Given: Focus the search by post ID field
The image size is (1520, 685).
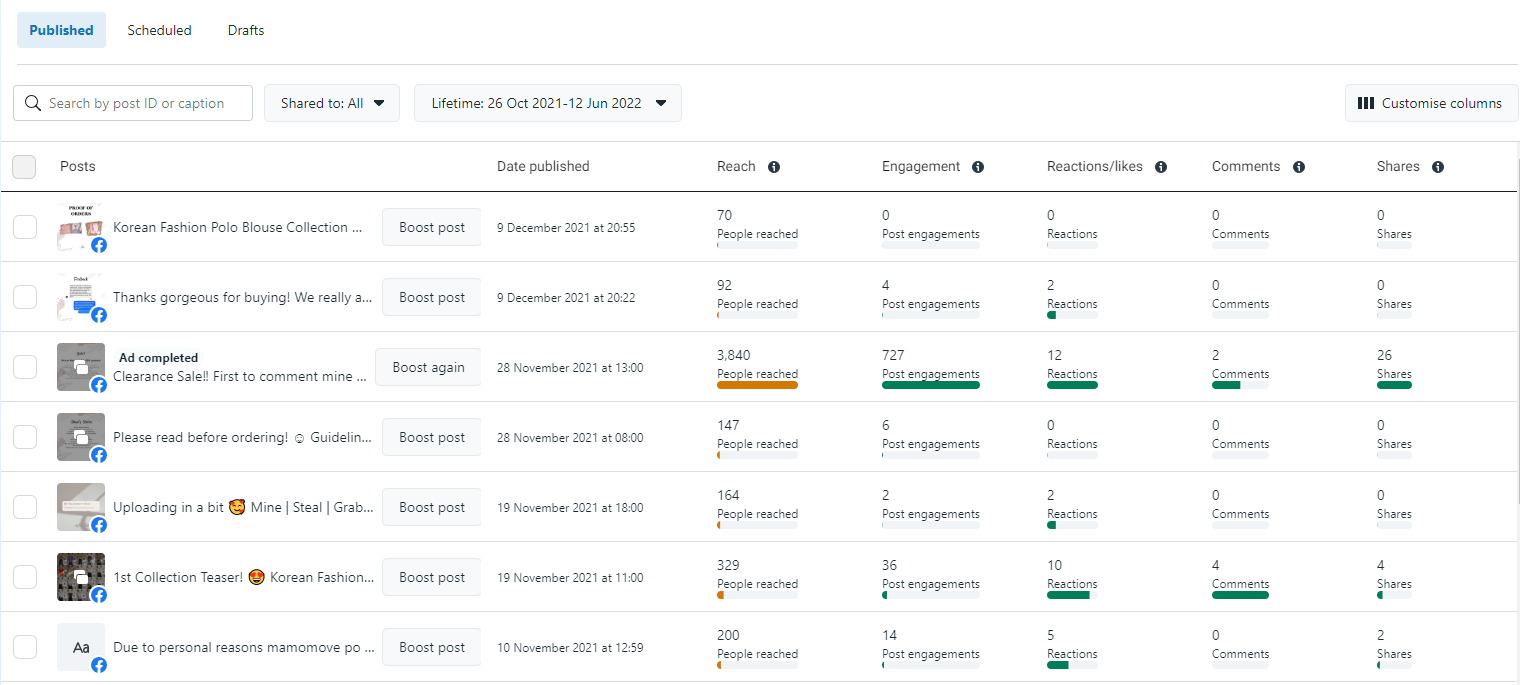Looking at the screenshot, I should pyautogui.click(x=145, y=103).
